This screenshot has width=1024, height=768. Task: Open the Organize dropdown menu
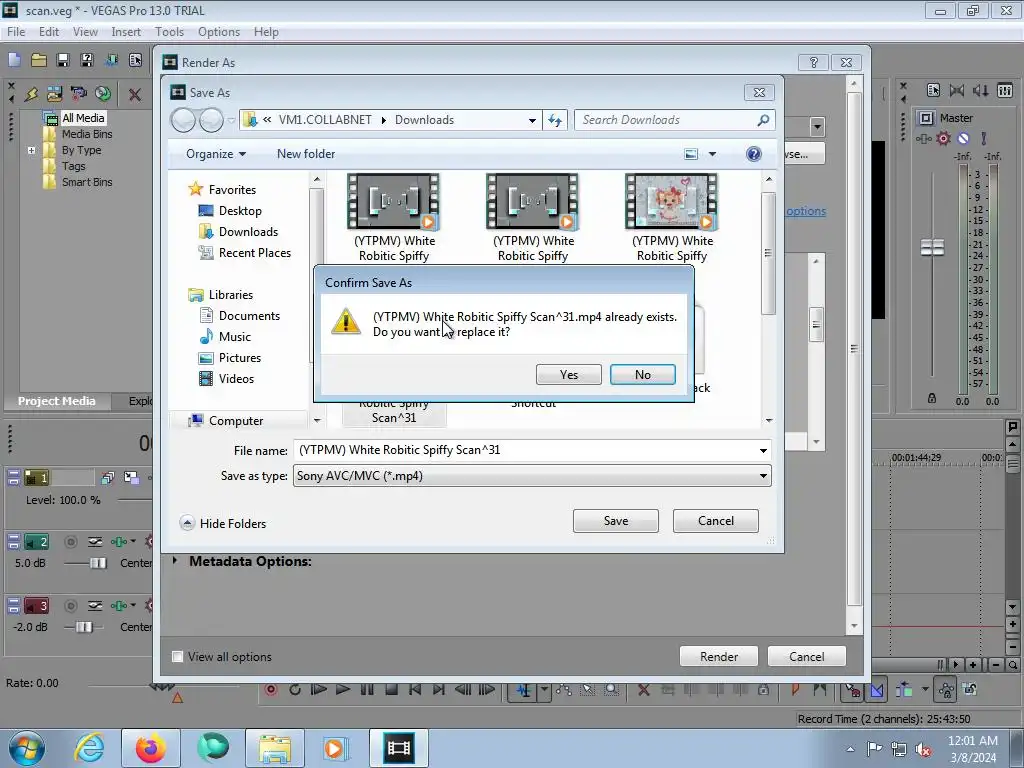pyautogui.click(x=216, y=153)
